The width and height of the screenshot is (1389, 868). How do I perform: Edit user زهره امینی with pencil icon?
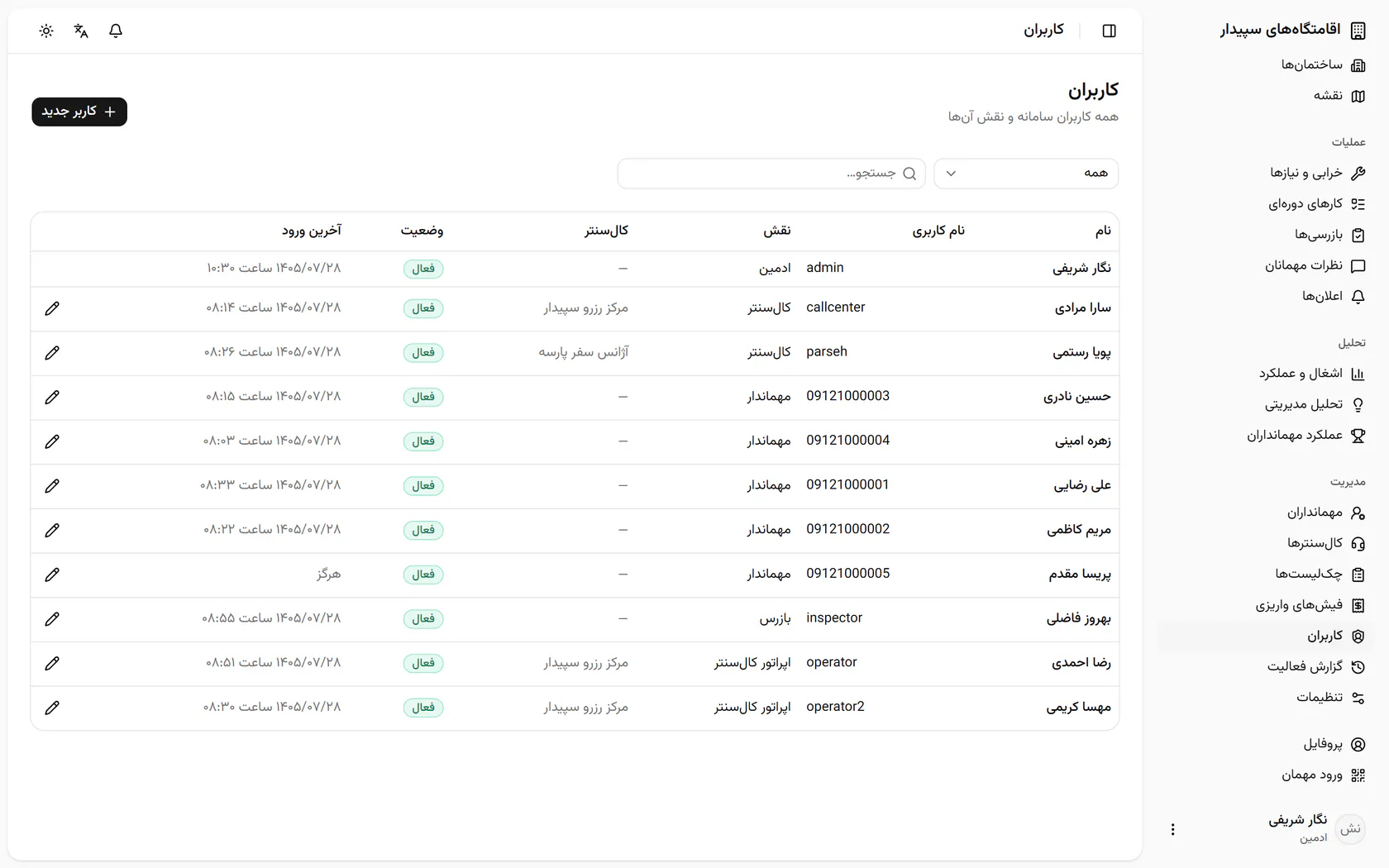[52, 441]
